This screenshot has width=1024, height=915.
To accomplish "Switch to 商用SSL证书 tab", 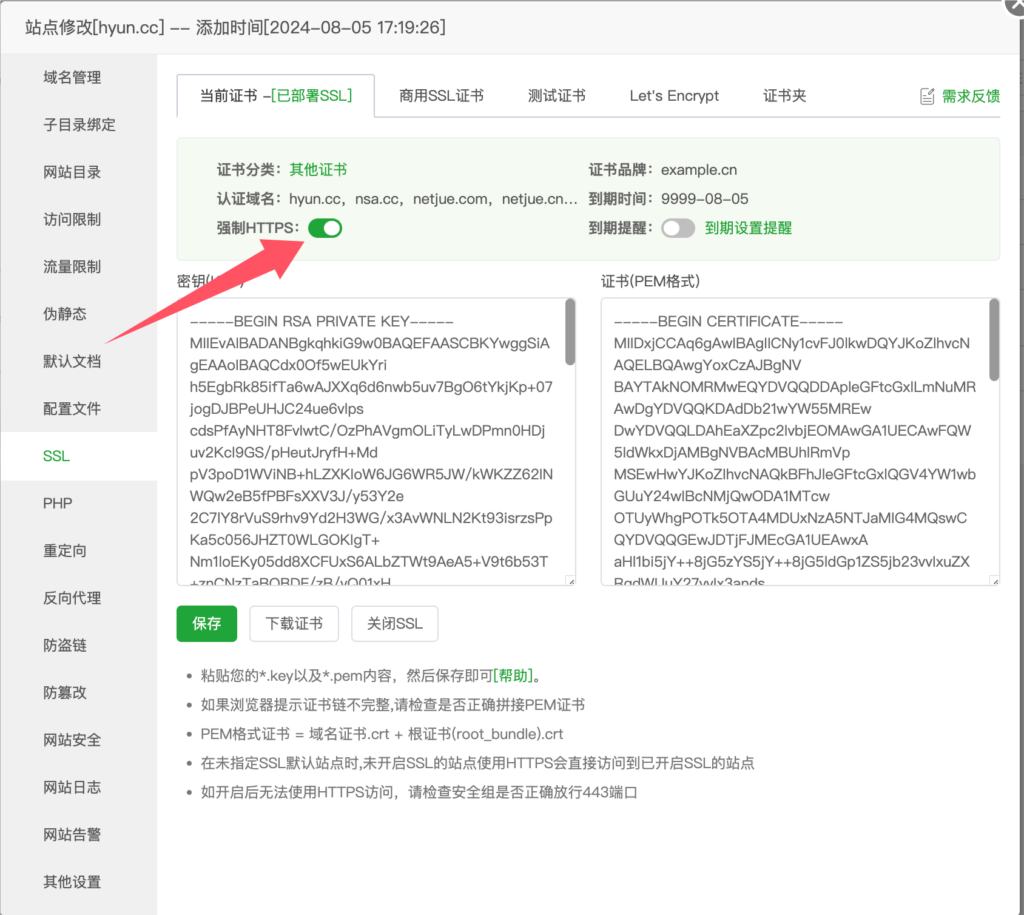I will pyautogui.click(x=441, y=96).
